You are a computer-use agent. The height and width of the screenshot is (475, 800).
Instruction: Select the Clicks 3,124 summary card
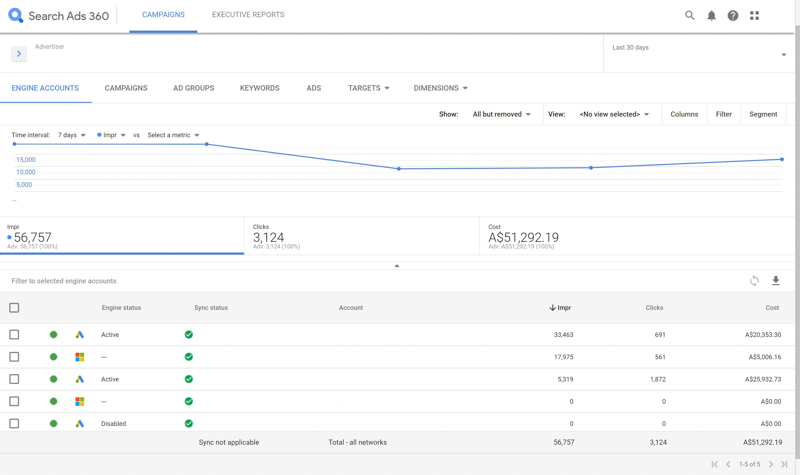362,236
